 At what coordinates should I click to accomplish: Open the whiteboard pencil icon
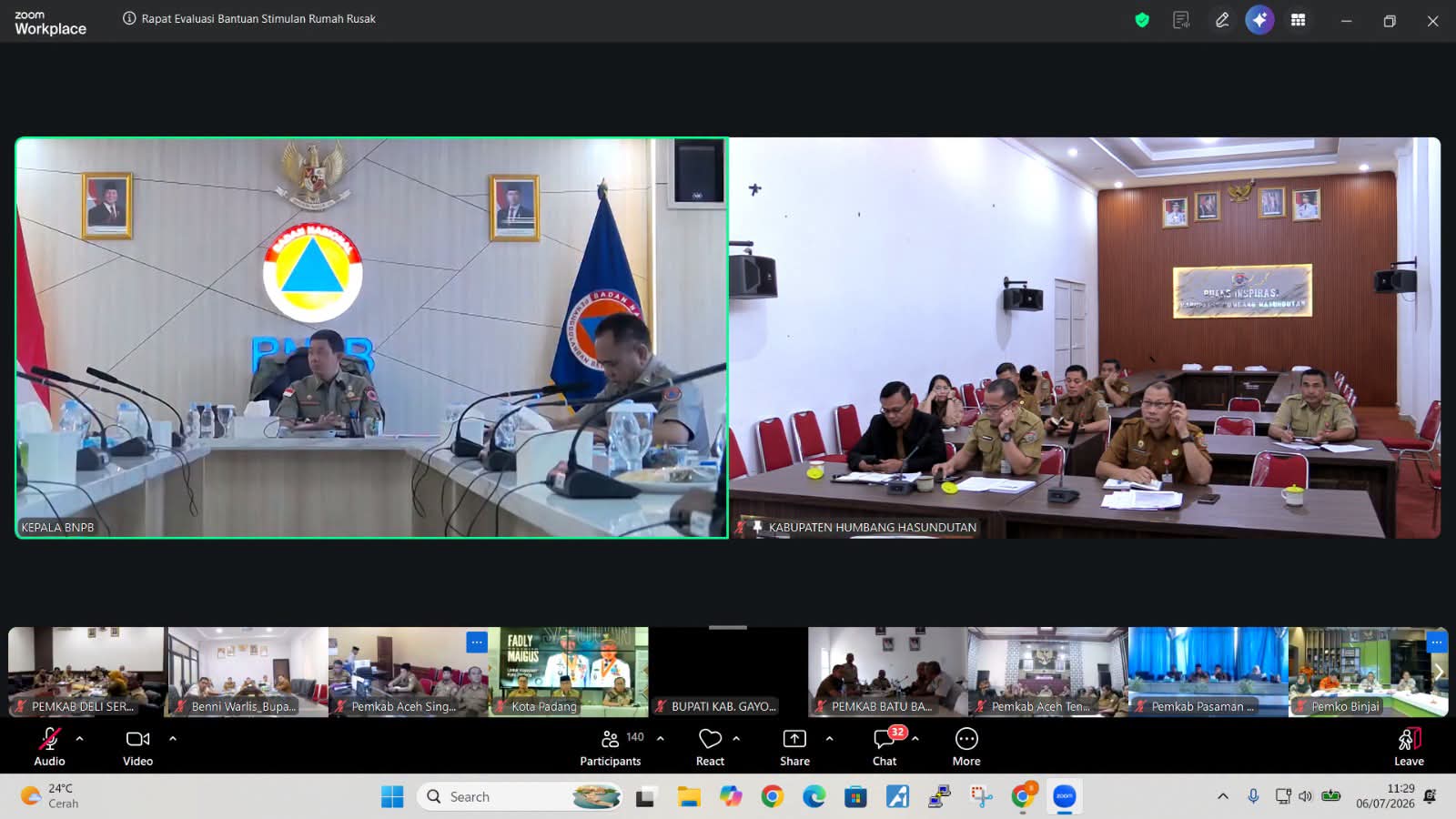click(1222, 20)
